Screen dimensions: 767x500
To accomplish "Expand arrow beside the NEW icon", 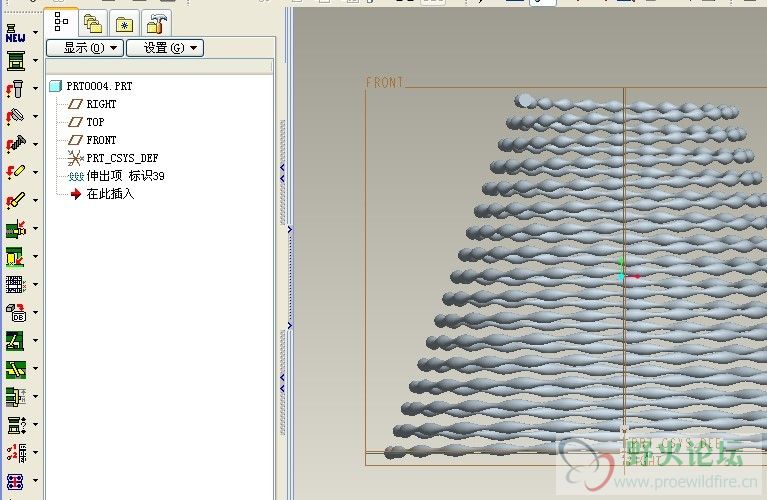I will pyautogui.click(x=35, y=33).
